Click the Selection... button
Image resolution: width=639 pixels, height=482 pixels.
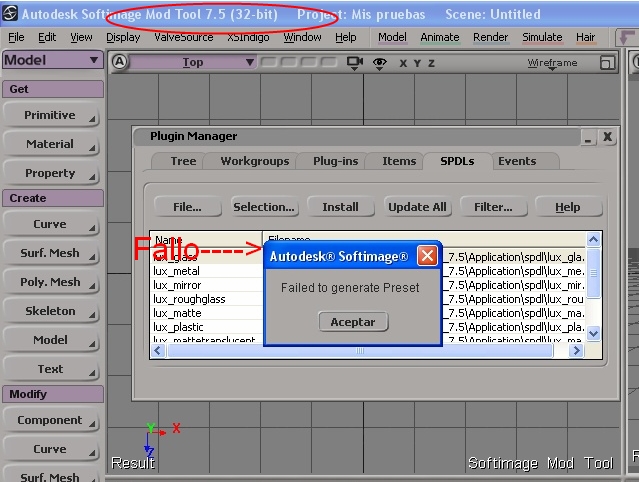pos(264,207)
